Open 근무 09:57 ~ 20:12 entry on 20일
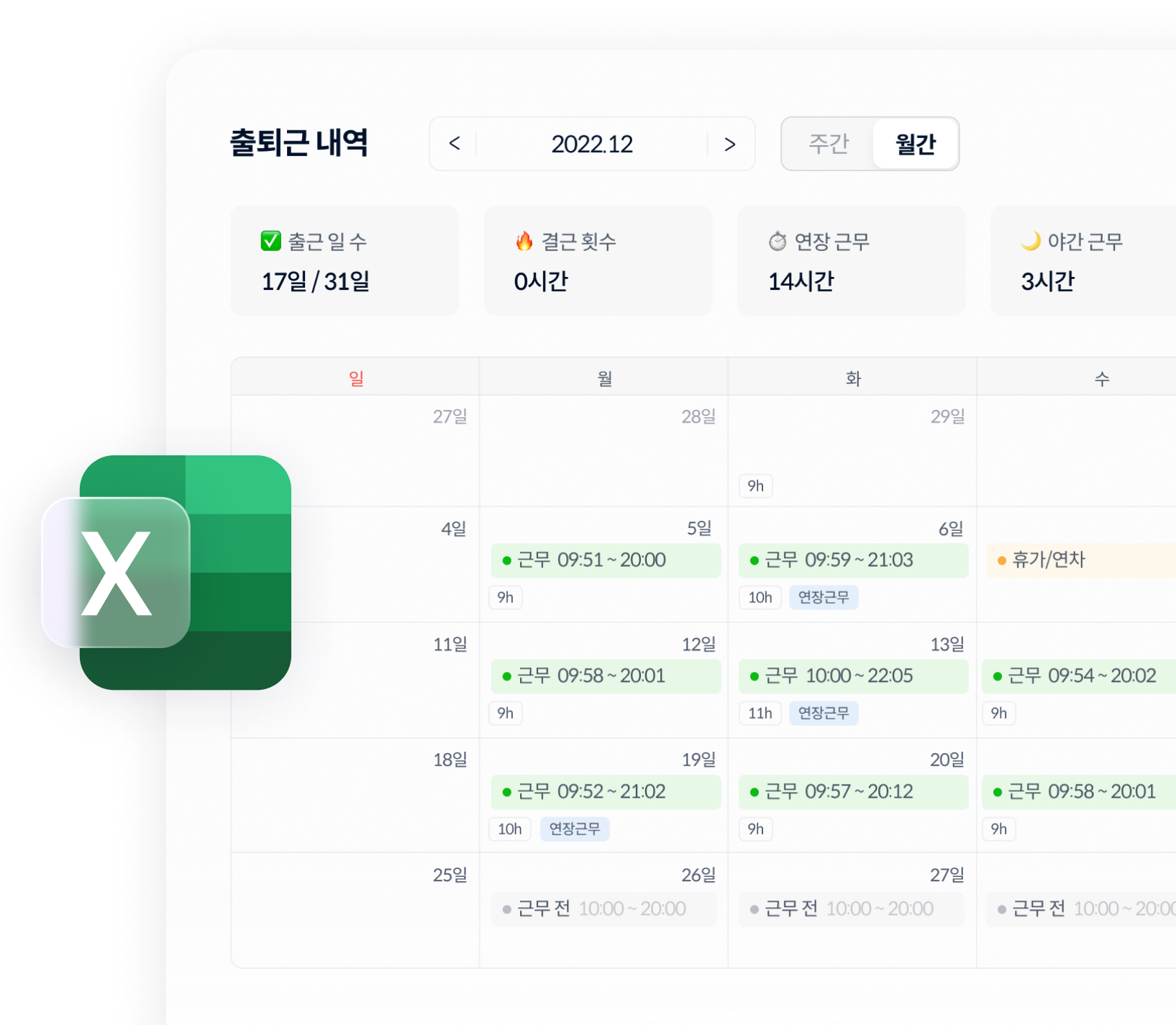The image size is (1176, 1025). pos(853,792)
